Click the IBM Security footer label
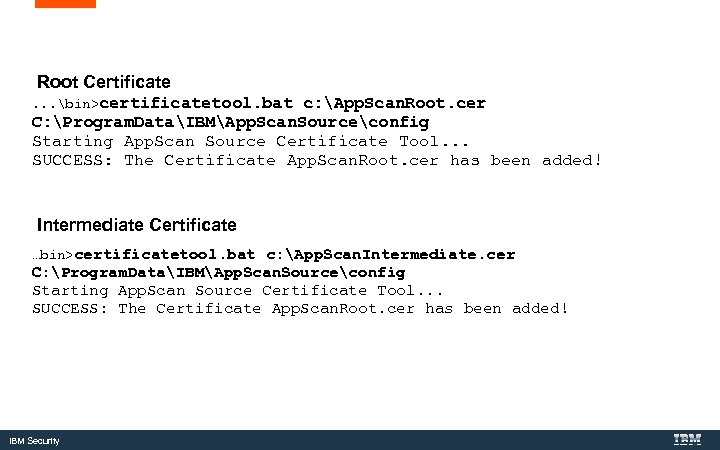This screenshot has width=720, height=450. click(34, 441)
